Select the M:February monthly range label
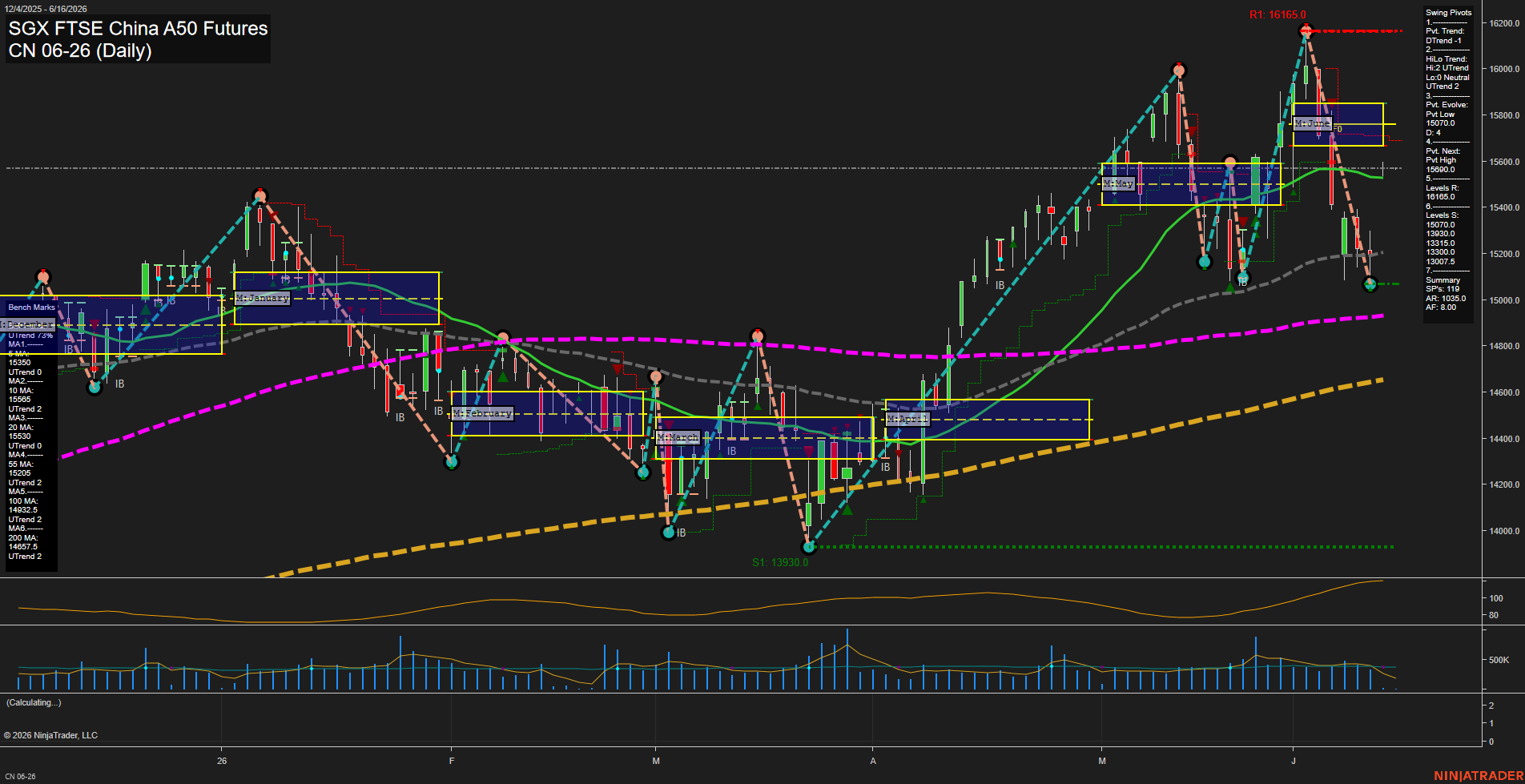Screen dimensions: 1525x784 pos(481,413)
